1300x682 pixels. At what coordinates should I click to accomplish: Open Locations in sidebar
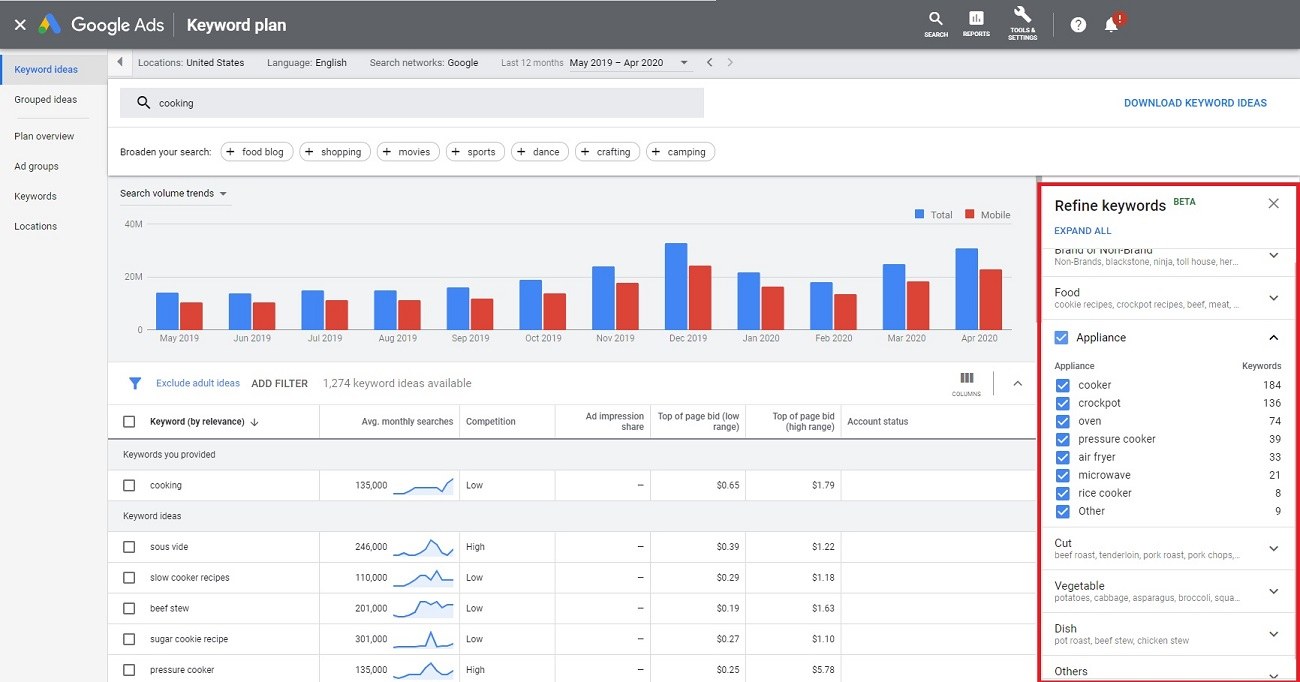tap(35, 227)
